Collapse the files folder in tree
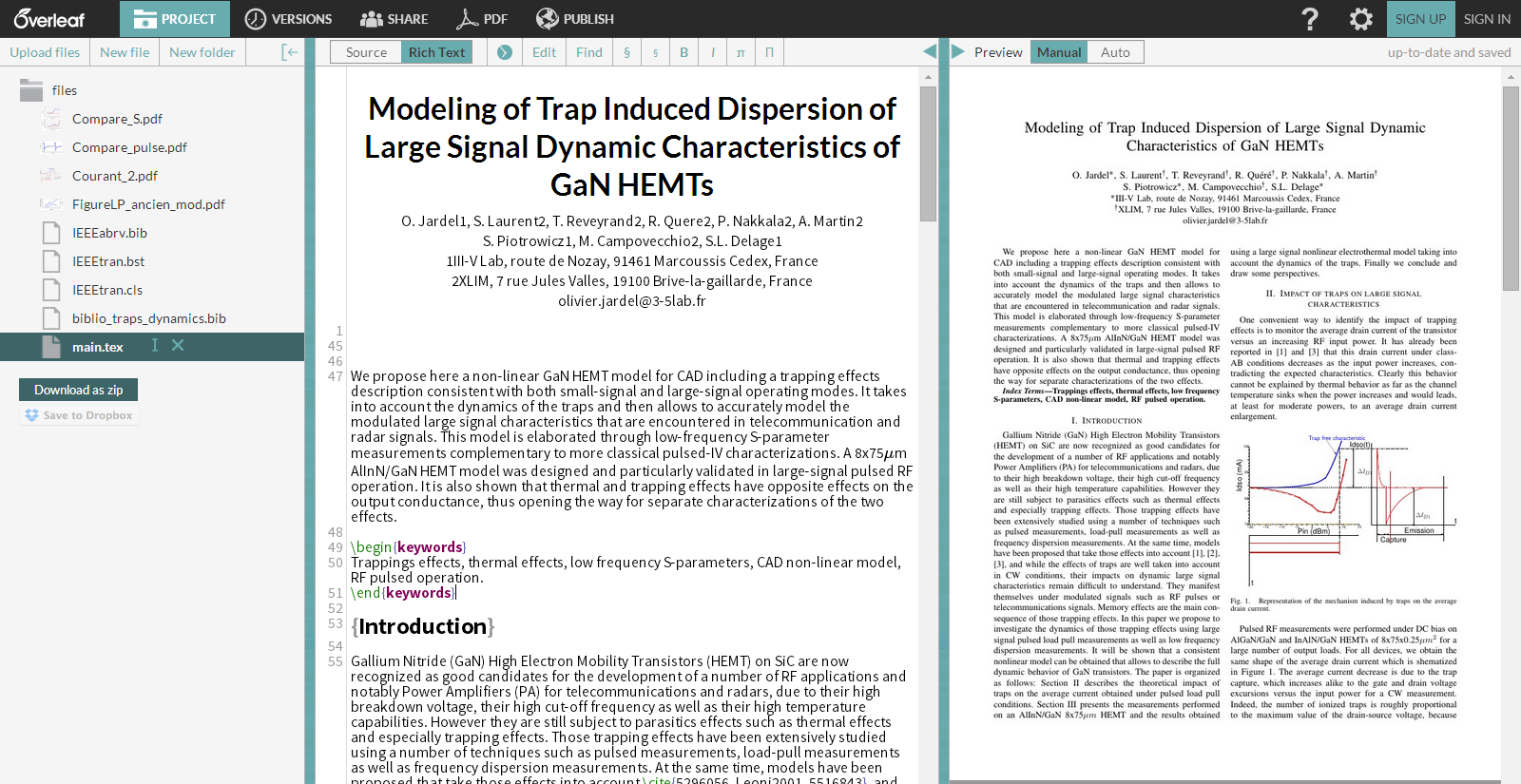The width and height of the screenshot is (1521, 784). (x=32, y=90)
